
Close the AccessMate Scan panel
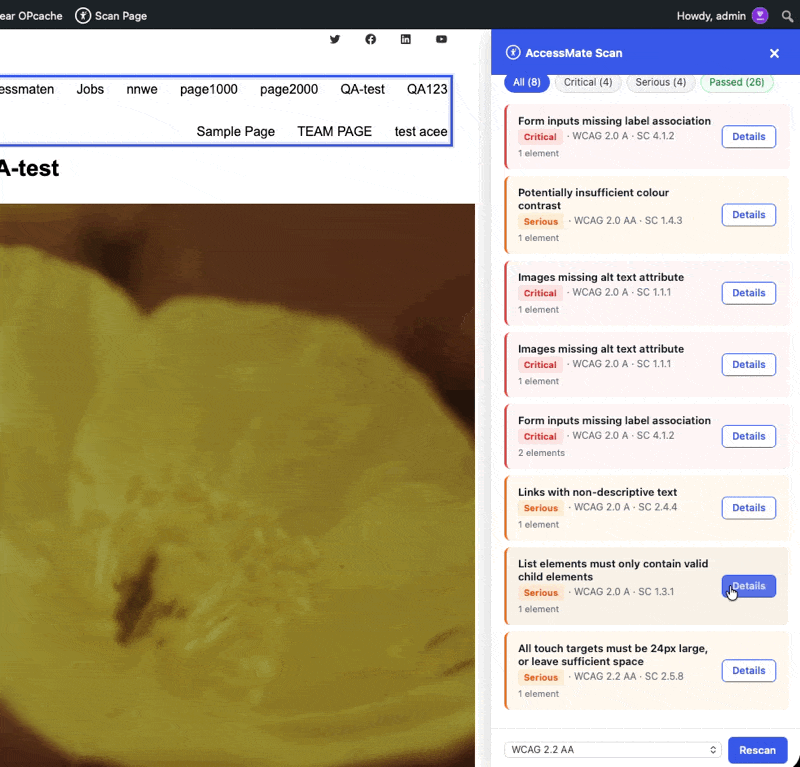click(774, 53)
